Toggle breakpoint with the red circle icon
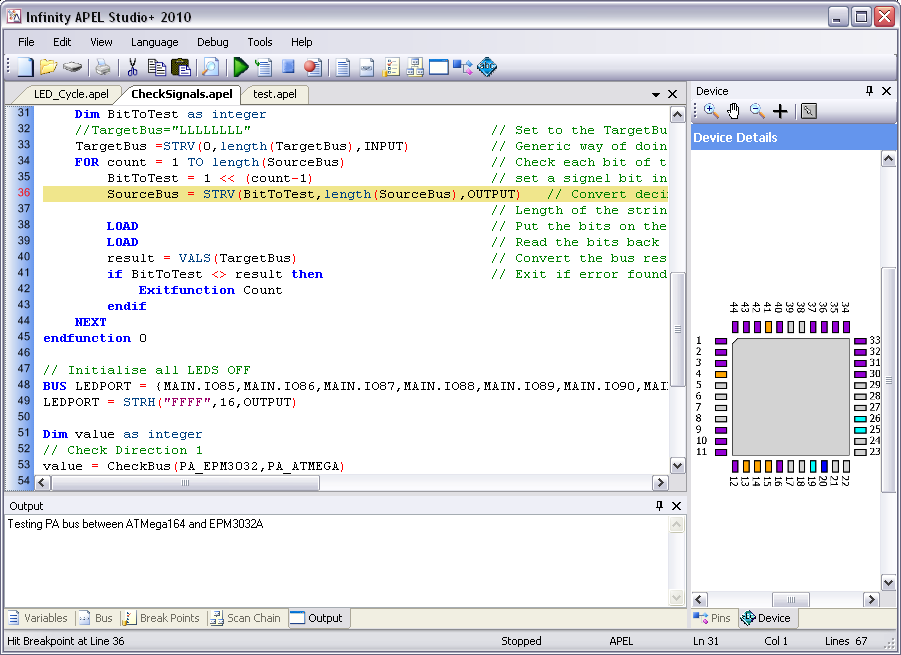 coord(312,67)
